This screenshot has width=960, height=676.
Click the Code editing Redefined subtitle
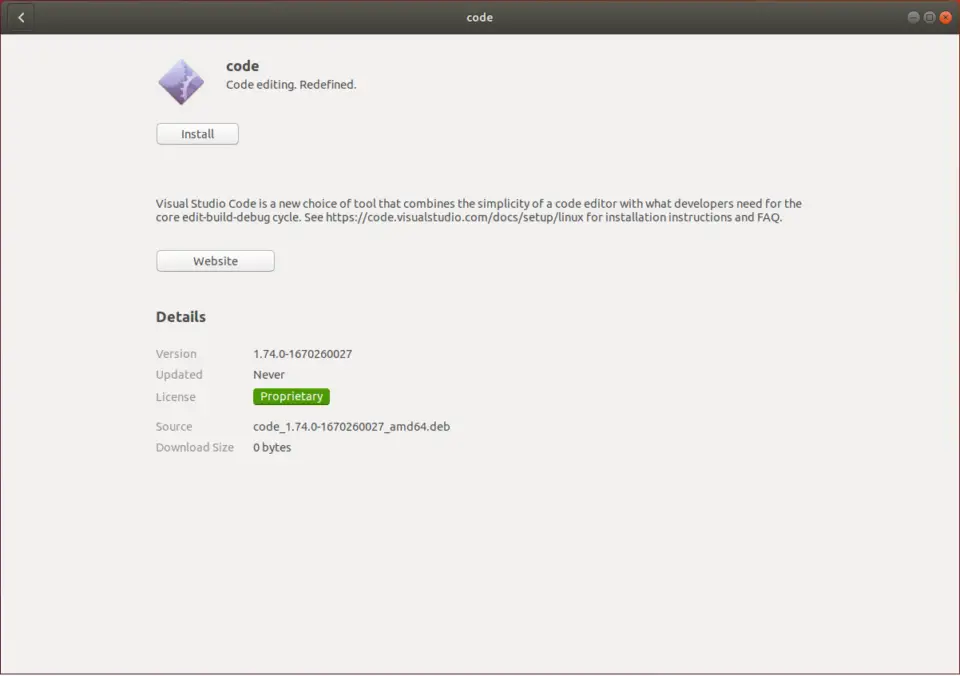pyautogui.click(x=289, y=85)
